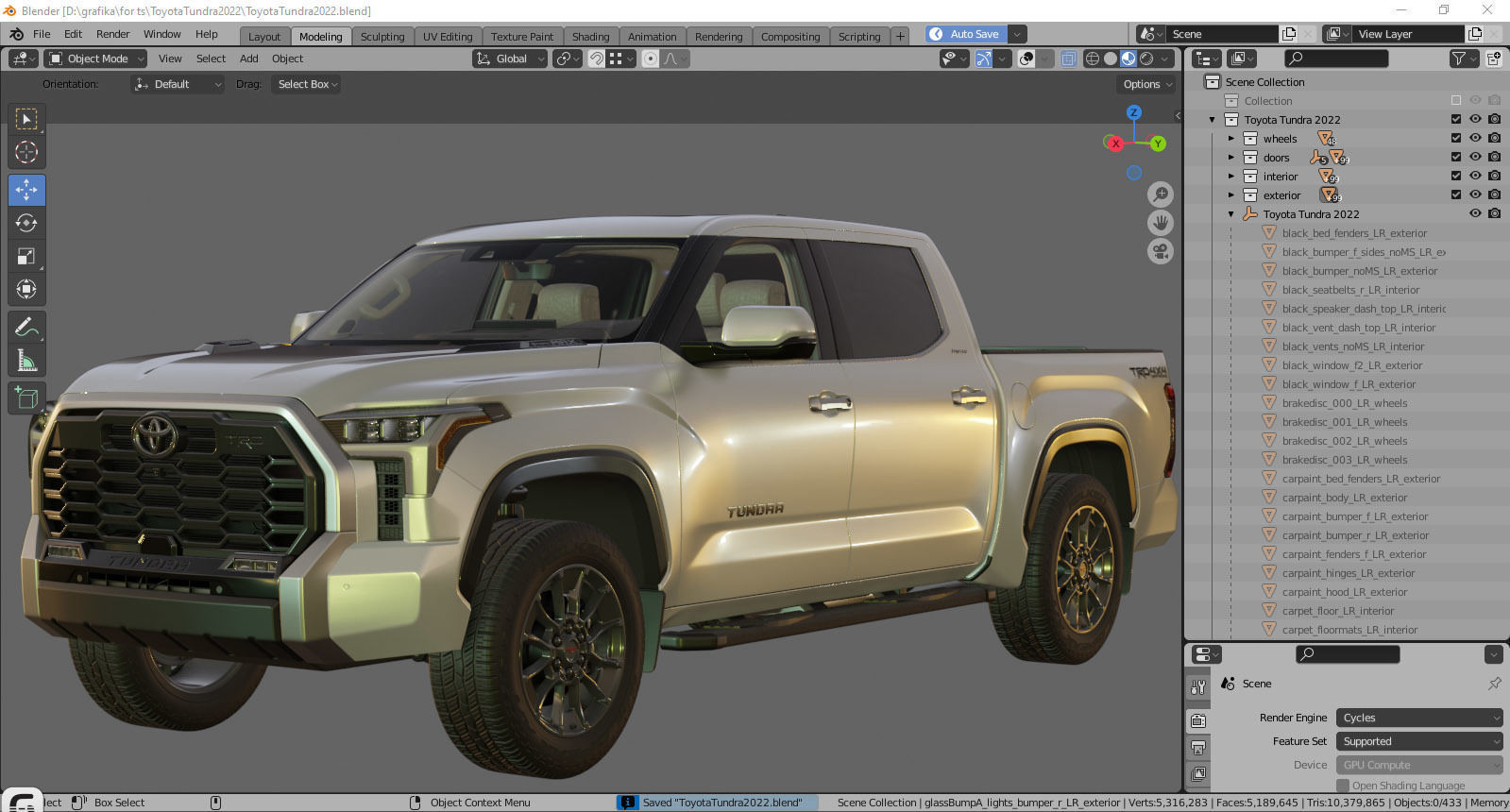Switch to the Shading workspace tab
Screen dimensions: 1510x812
coord(590,37)
